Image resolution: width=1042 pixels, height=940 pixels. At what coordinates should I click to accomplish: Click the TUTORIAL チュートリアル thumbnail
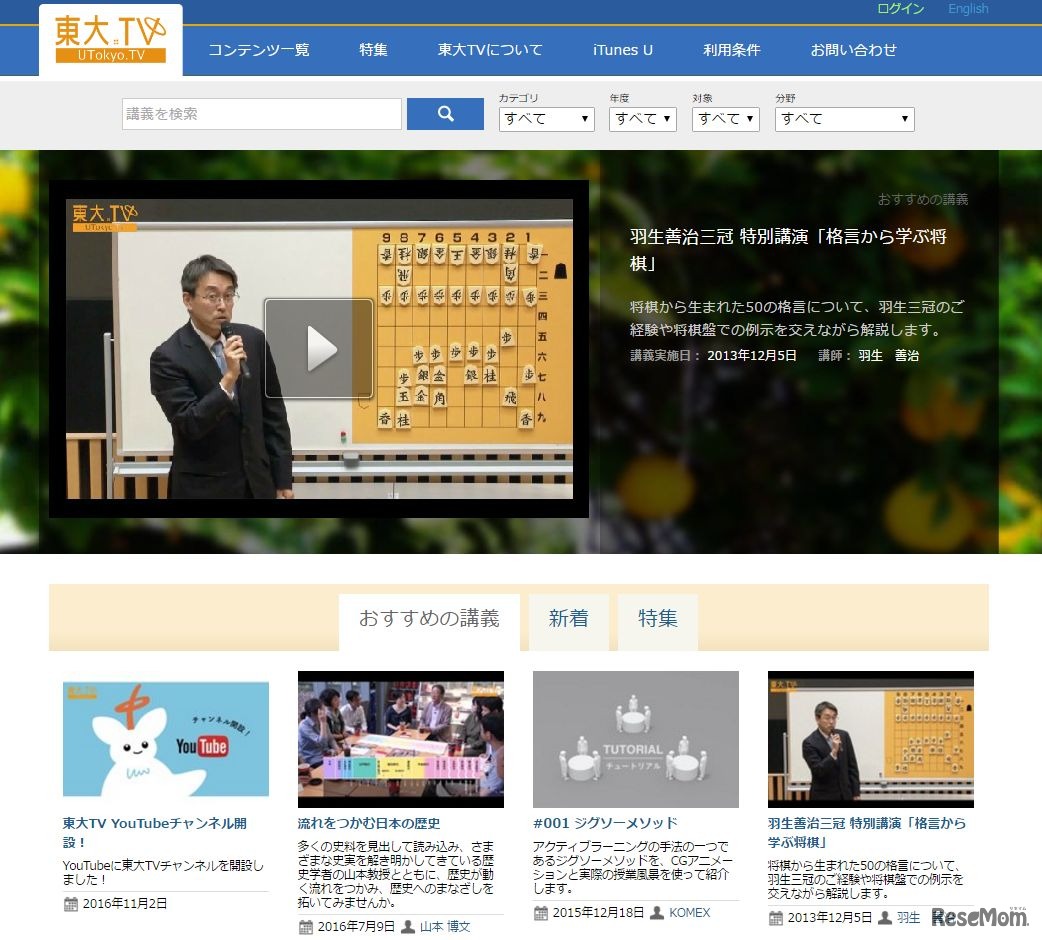[636, 739]
